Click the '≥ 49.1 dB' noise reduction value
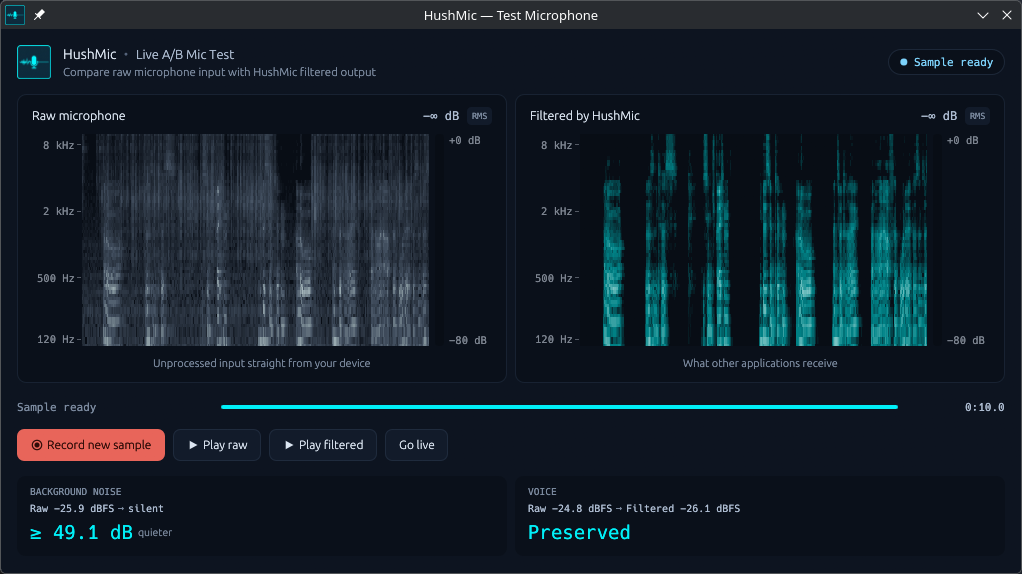Image resolution: width=1022 pixels, height=574 pixels. click(x=81, y=532)
